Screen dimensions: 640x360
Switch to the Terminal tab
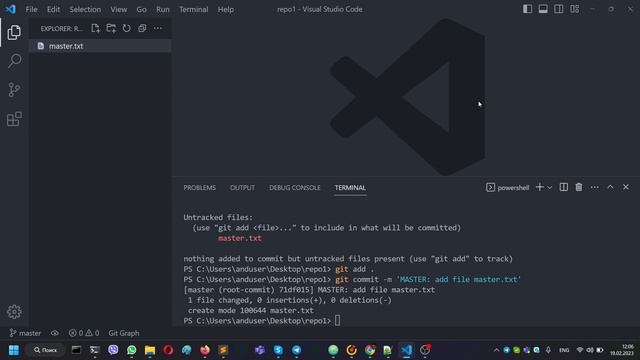pyautogui.click(x=350, y=188)
